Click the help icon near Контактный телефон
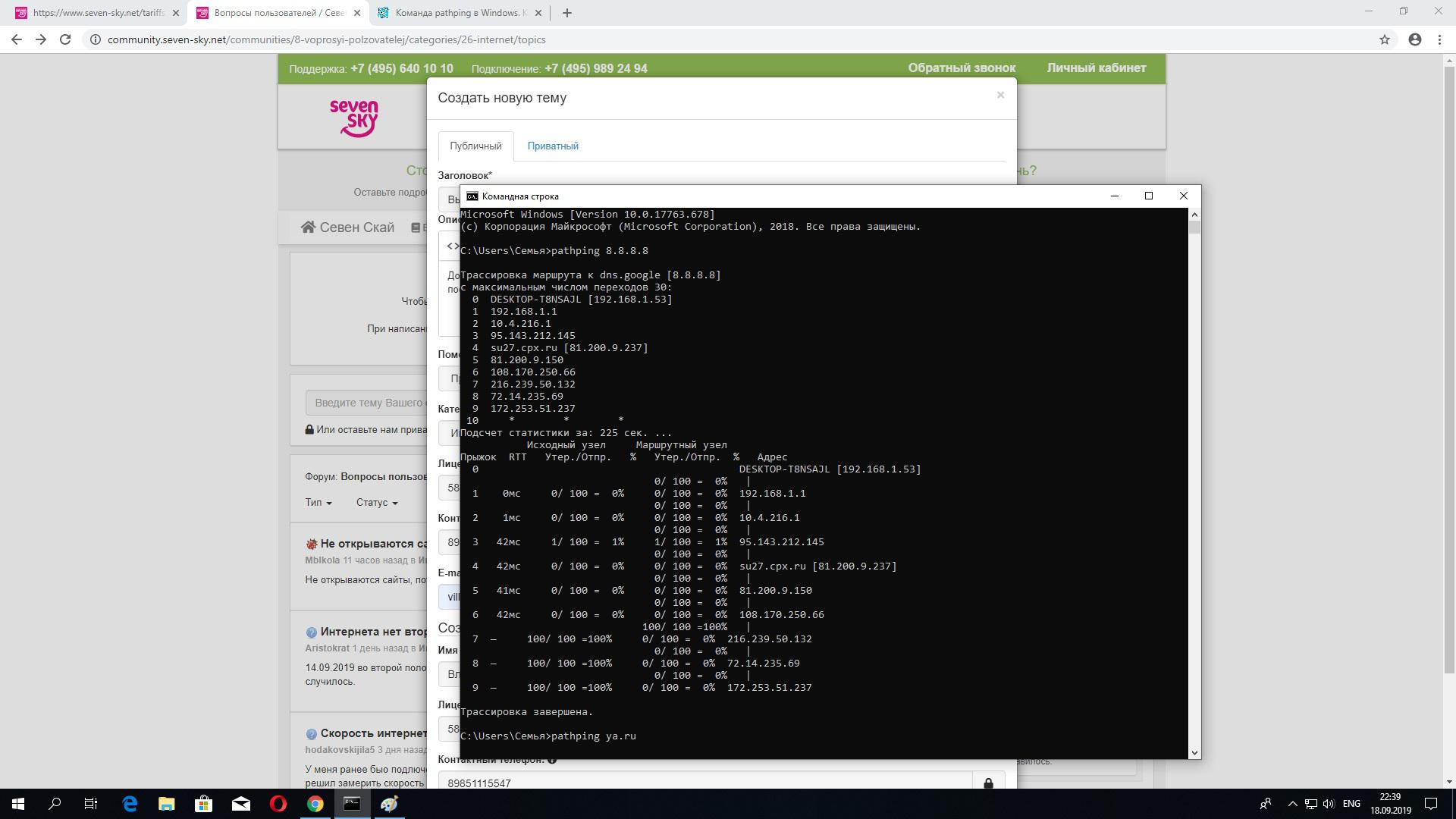This screenshot has width=1456, height=819. click(552, 760)
